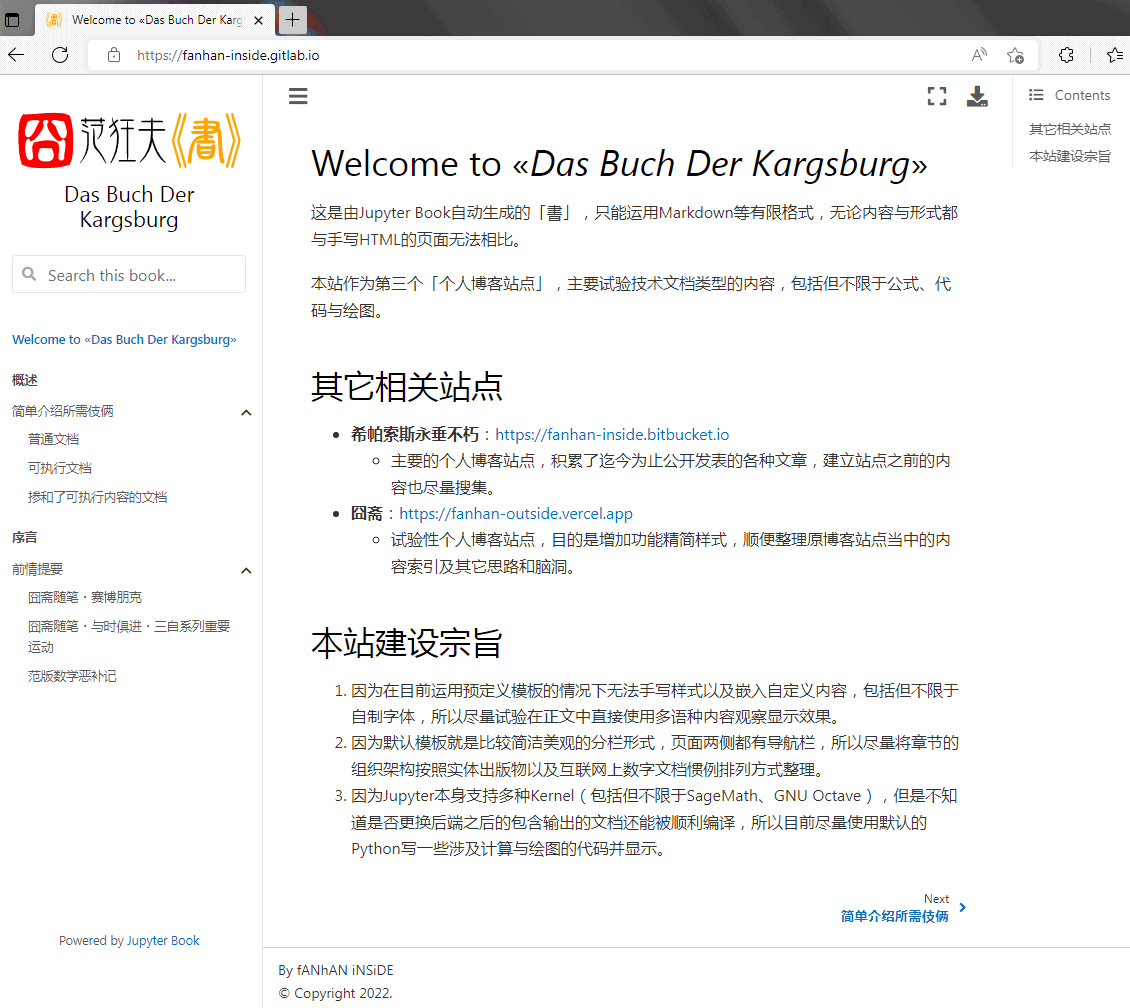
Task: Focus the Search this book field
Action: (129, 275)
